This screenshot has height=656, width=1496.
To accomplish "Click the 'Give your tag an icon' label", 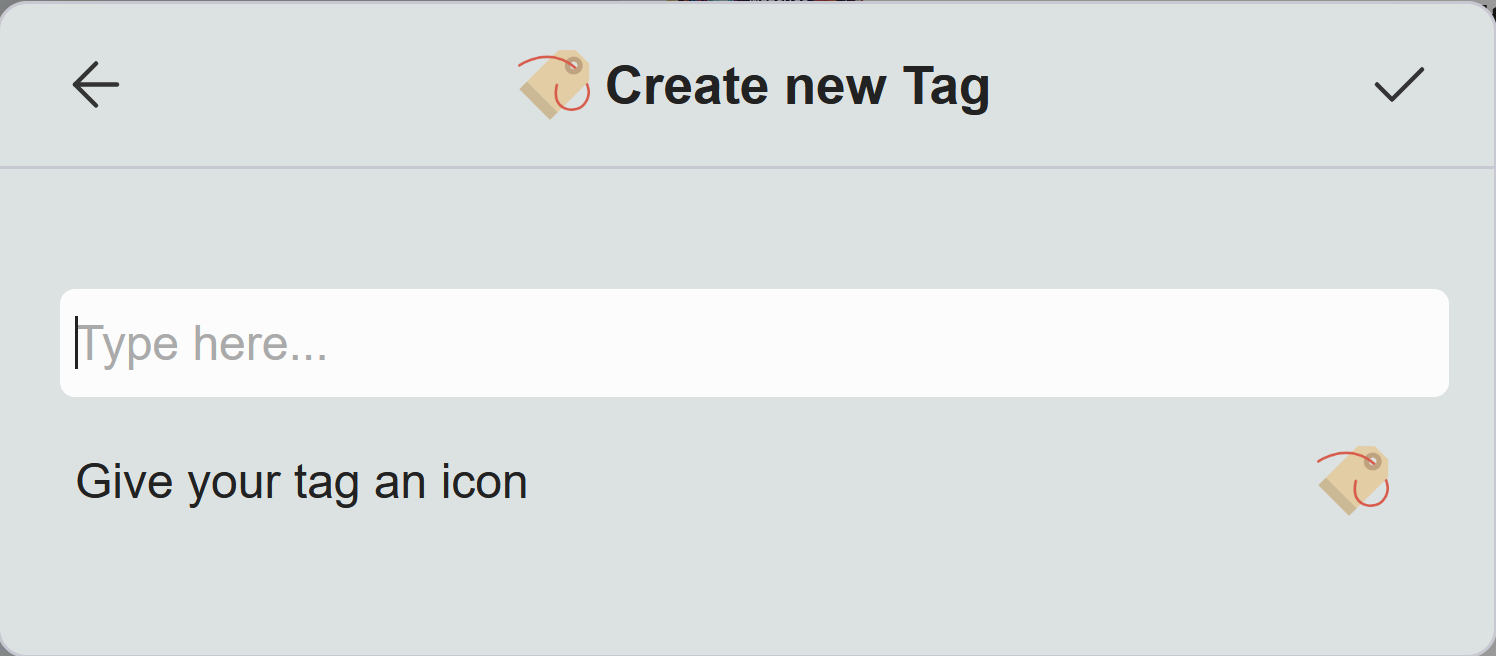I will coord(301,481).
